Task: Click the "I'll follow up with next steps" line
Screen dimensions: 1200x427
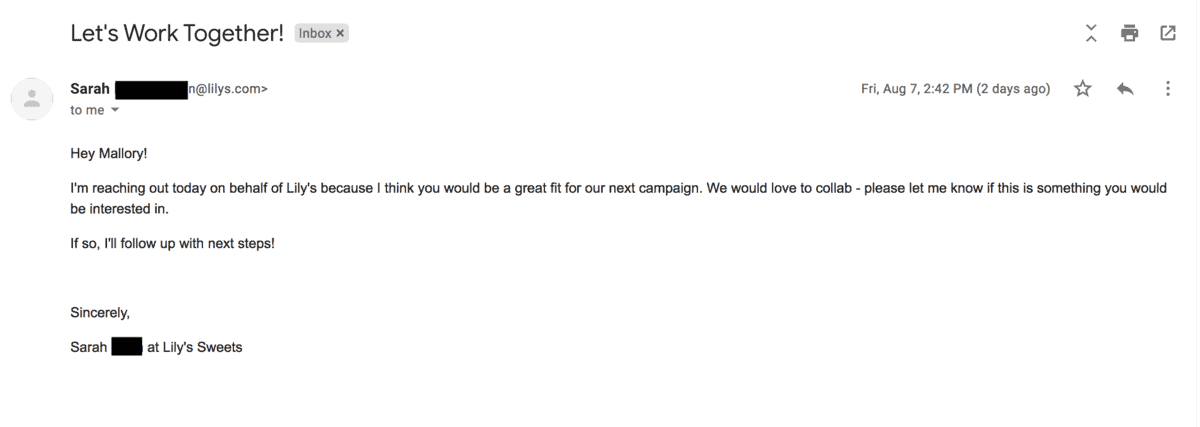Action: click(x=172, y=243)
